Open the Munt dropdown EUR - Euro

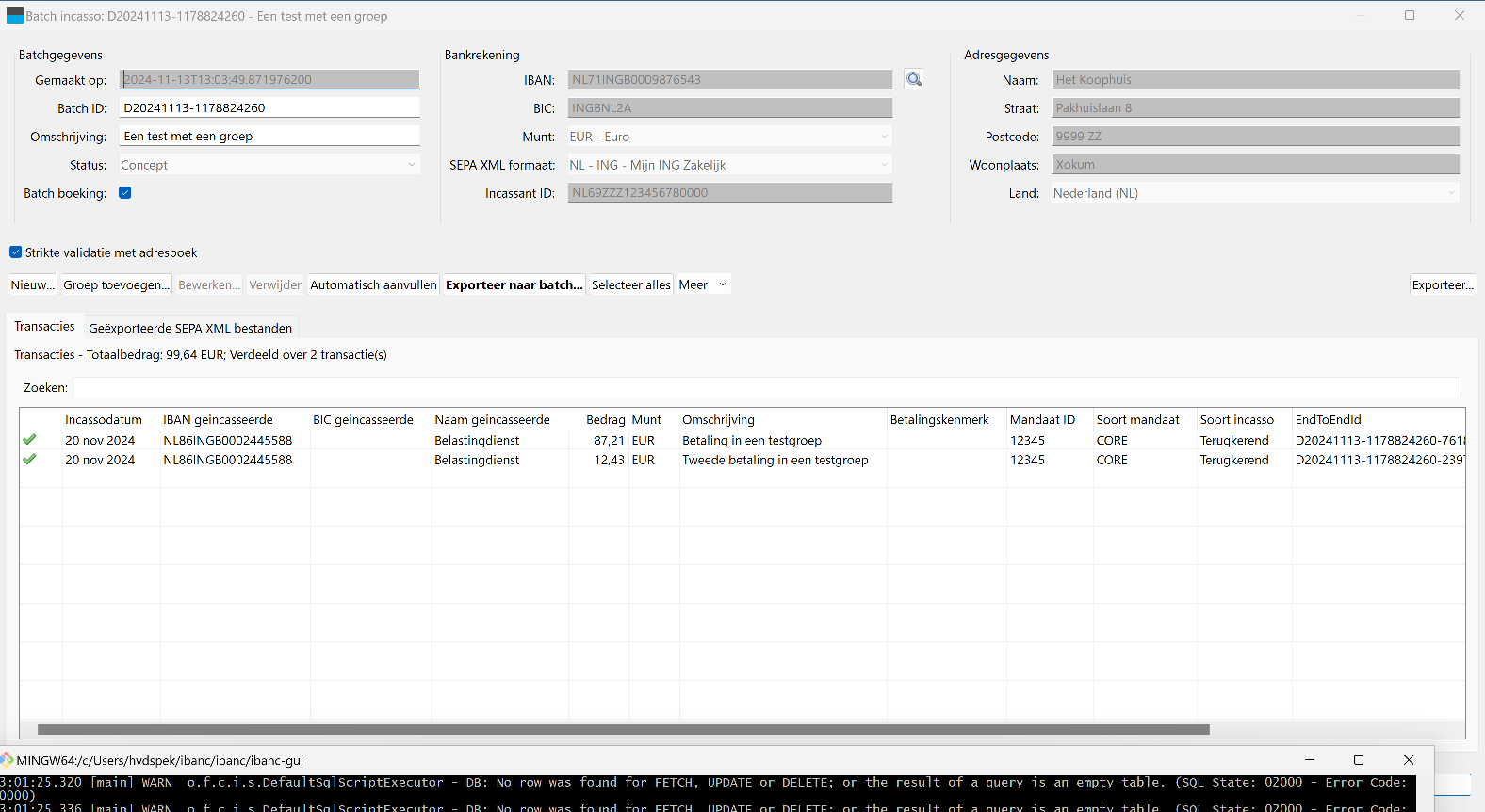point(729,137)
